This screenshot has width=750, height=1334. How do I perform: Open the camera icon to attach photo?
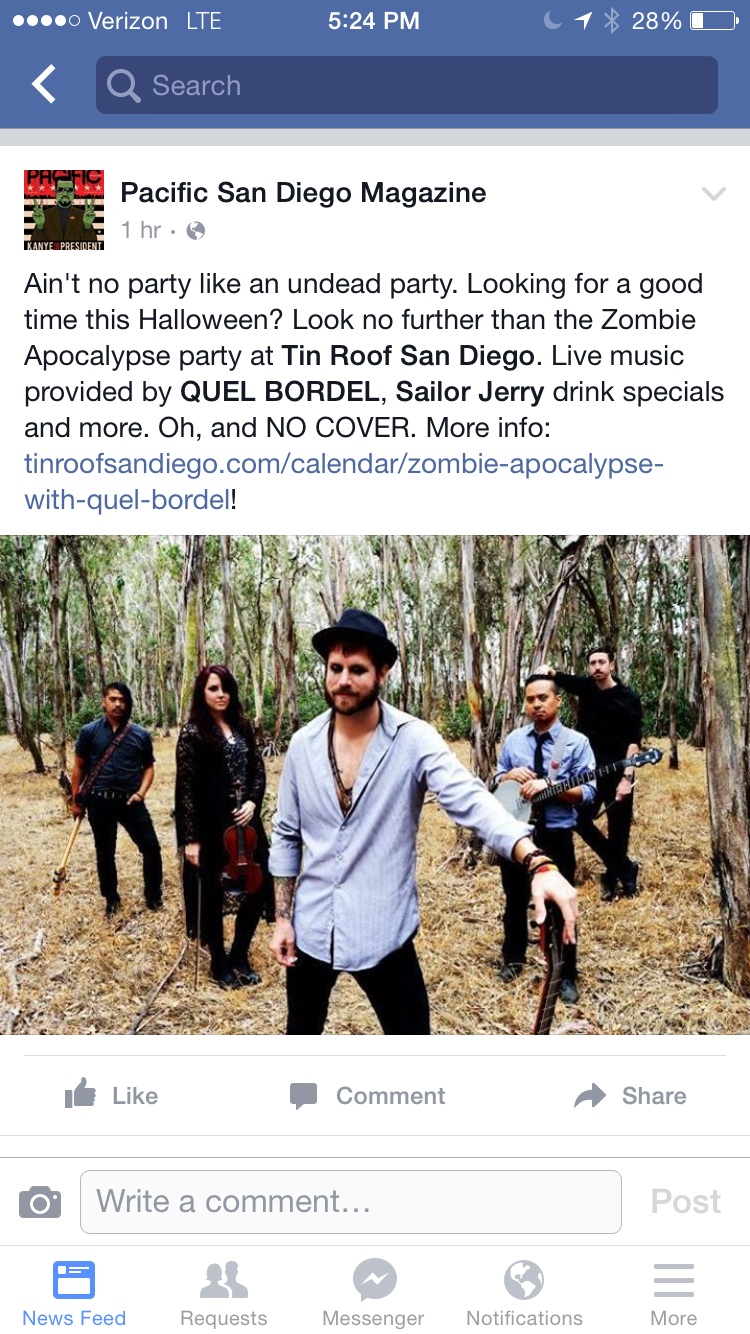point(40,1201)
